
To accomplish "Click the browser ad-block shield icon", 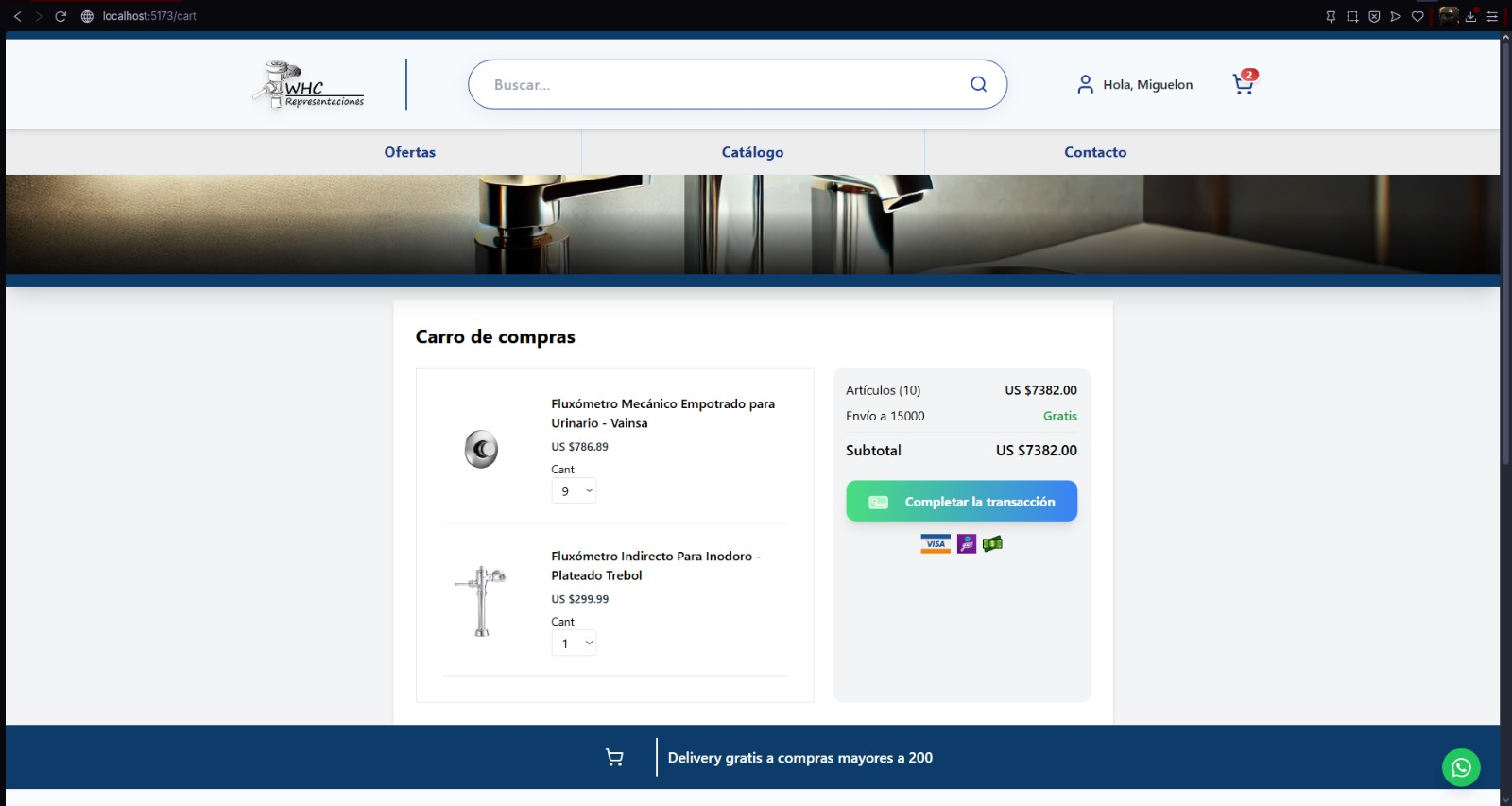I will [x=1374, y=16].
